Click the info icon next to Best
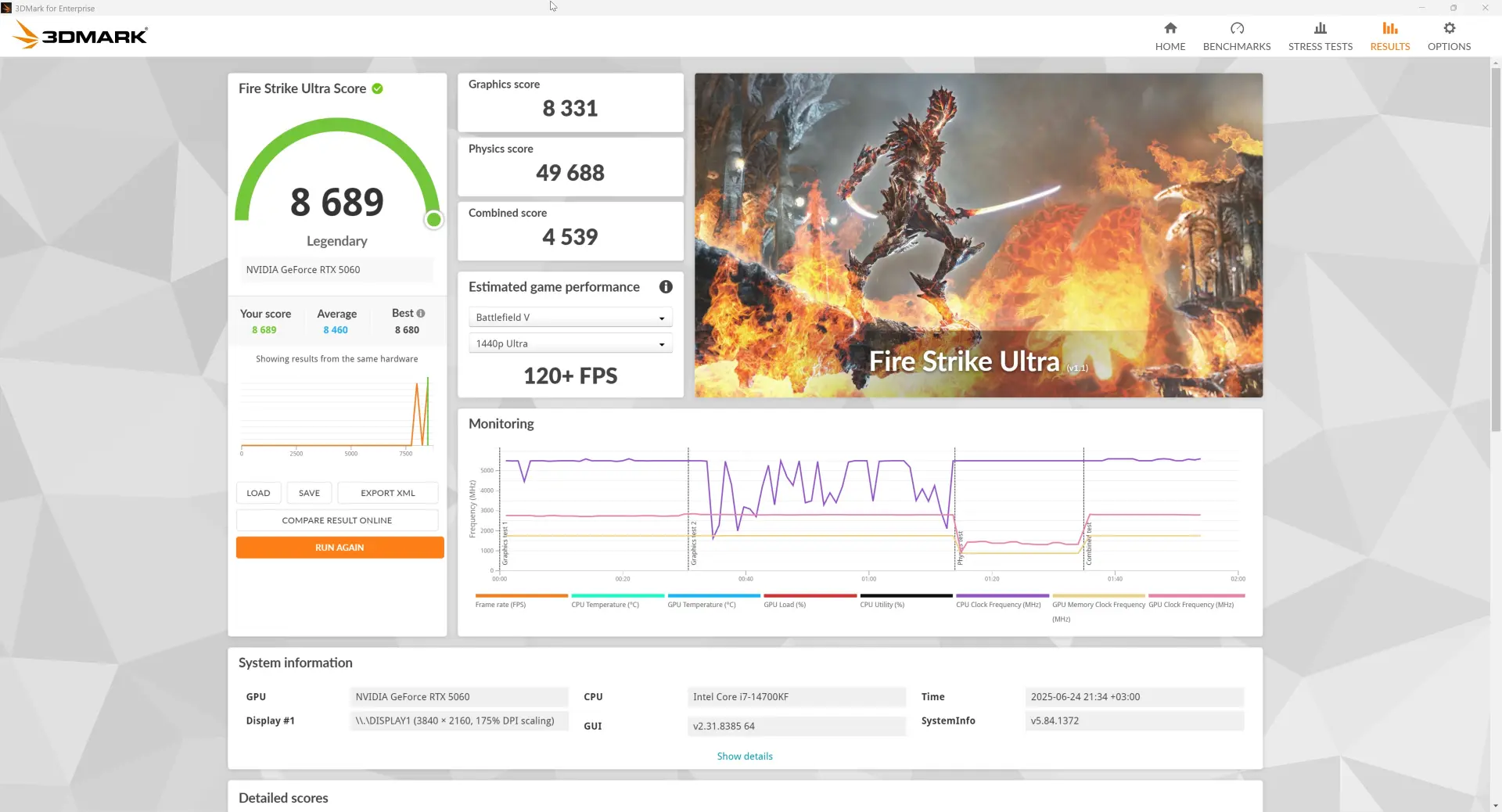 pyautogui.click(x=421, y=313)
